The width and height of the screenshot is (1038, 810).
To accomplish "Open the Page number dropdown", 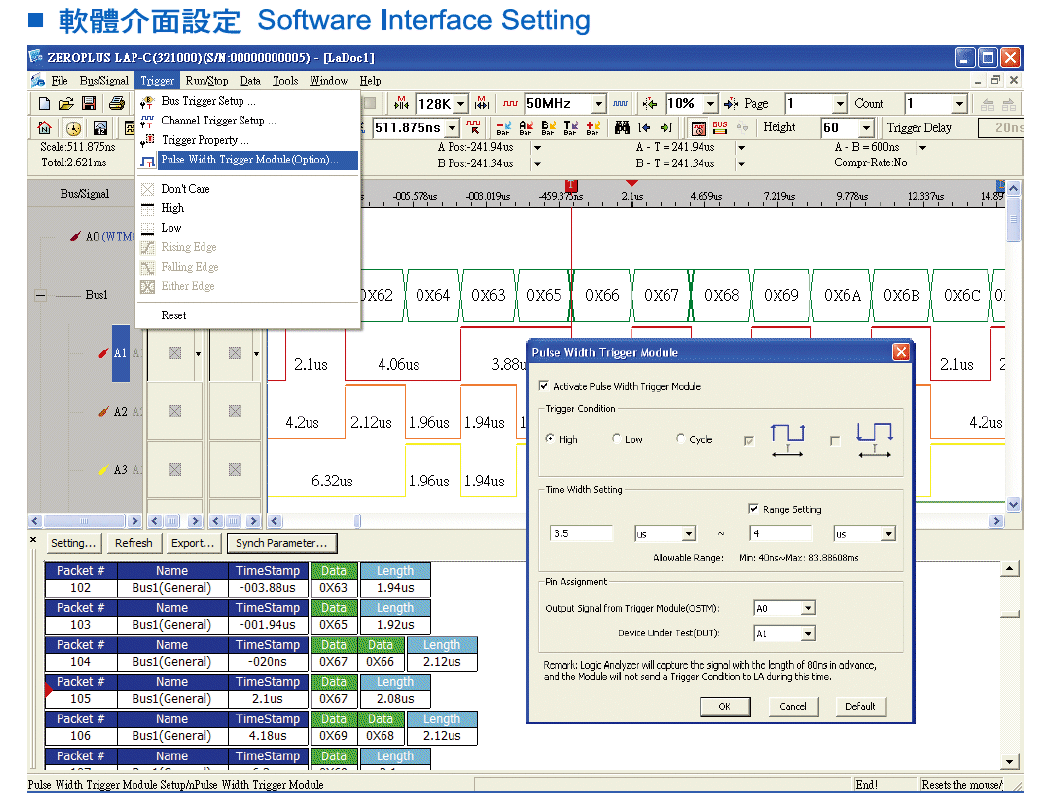I will (x=839, y=104).
